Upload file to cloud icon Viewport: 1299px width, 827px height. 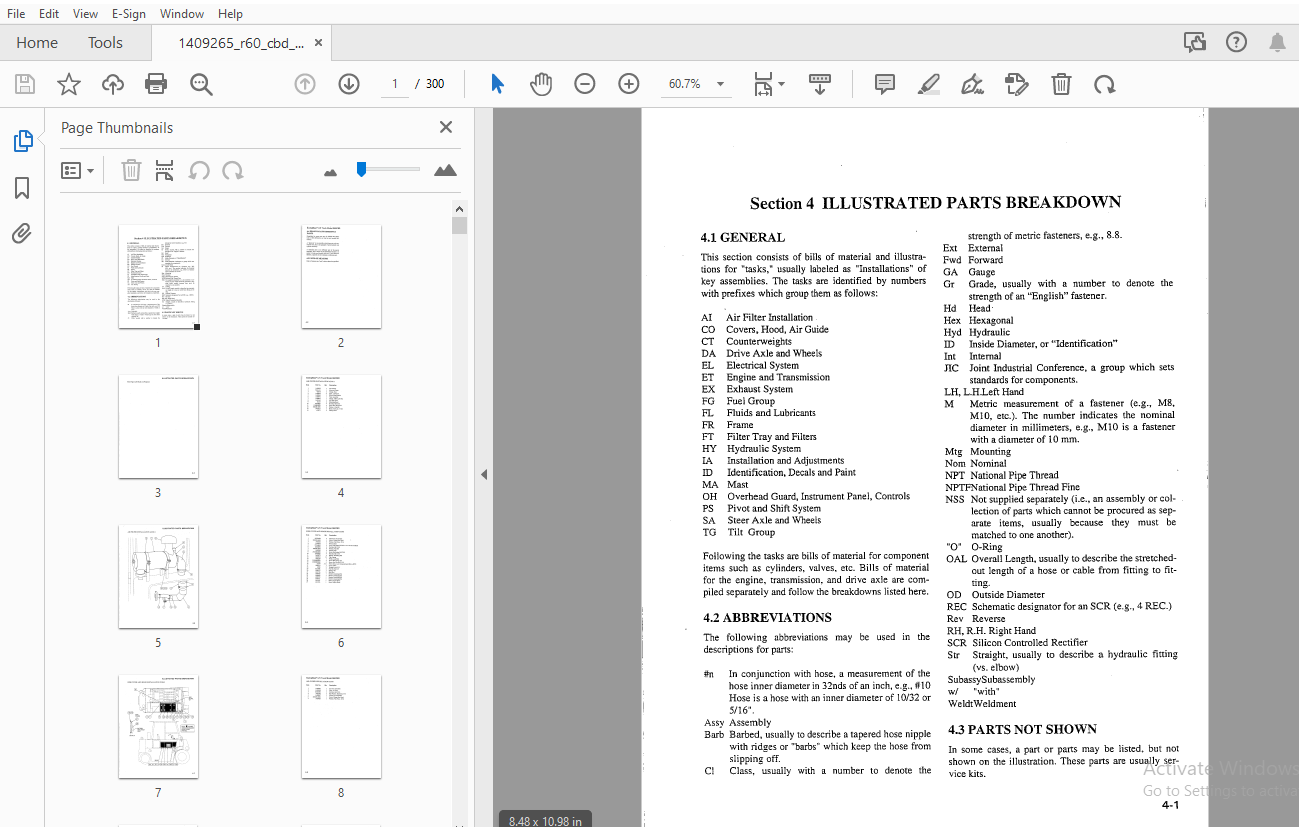(x=113, y=84)
